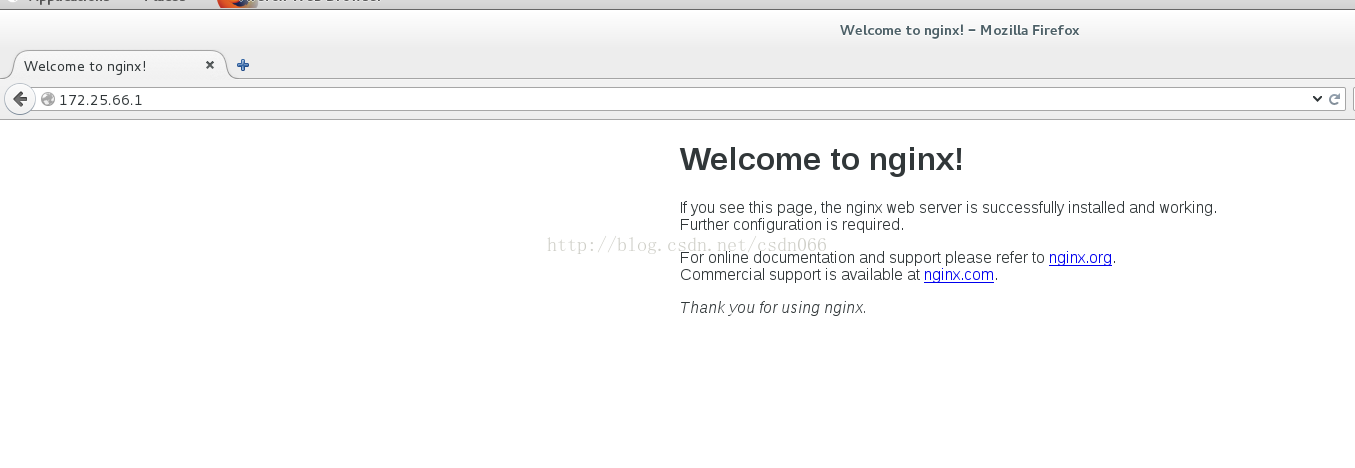
Task: Click the Welcome to nginx! heading
Action: click(821, 160)
